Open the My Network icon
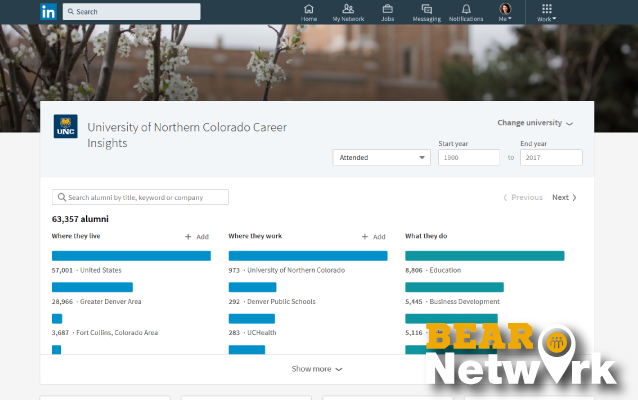This screenshot has width=638, height=400. pos(348,9)
